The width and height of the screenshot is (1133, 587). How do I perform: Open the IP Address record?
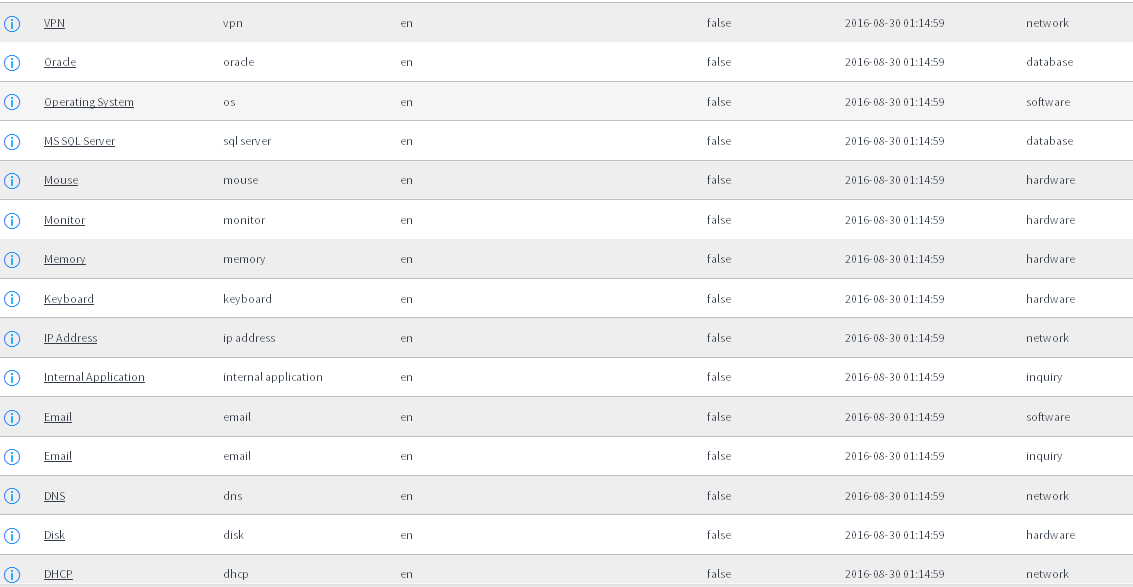71,338
